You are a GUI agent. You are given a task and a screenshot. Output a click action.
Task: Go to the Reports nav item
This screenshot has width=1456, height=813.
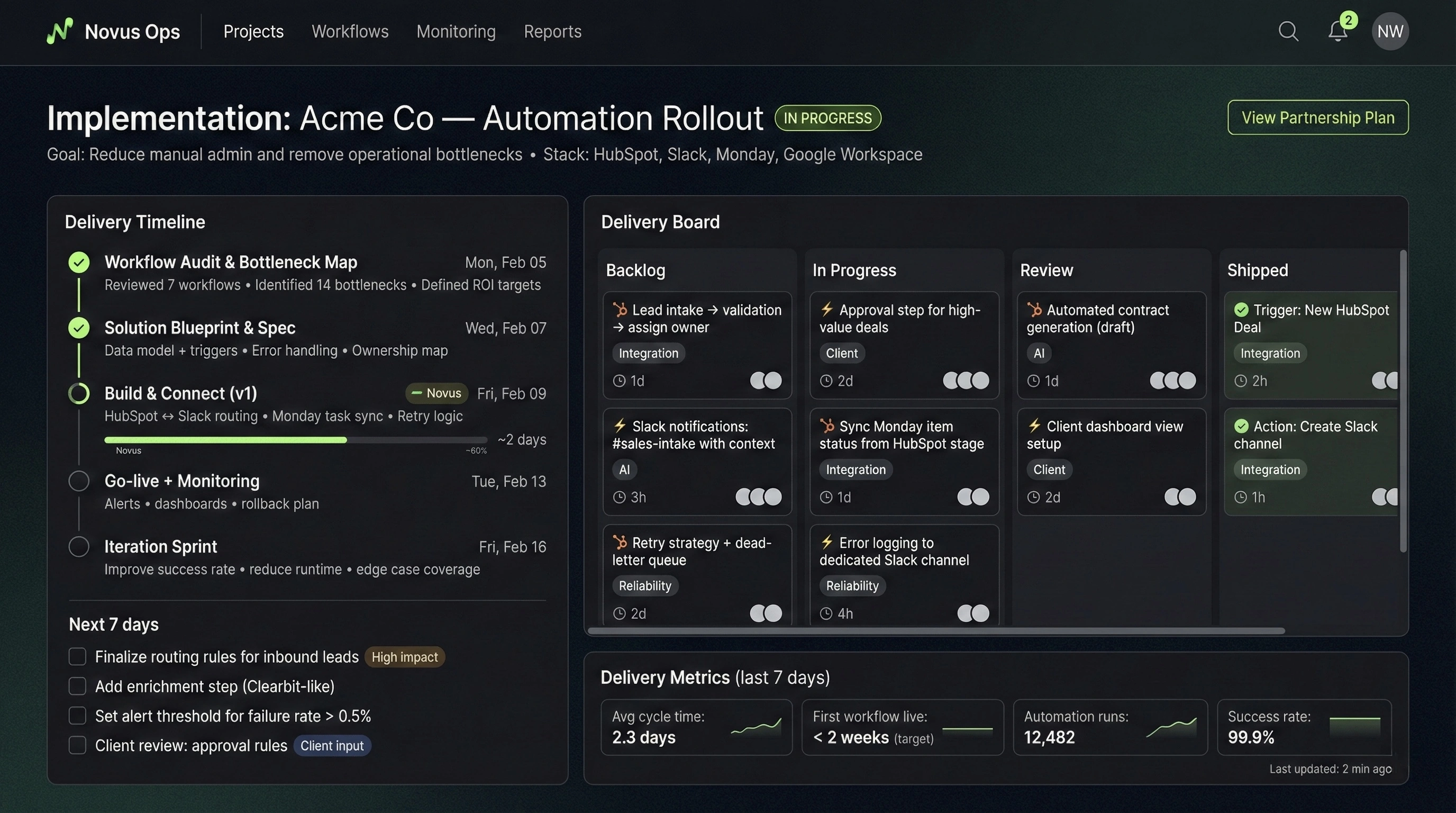point(552,32)
